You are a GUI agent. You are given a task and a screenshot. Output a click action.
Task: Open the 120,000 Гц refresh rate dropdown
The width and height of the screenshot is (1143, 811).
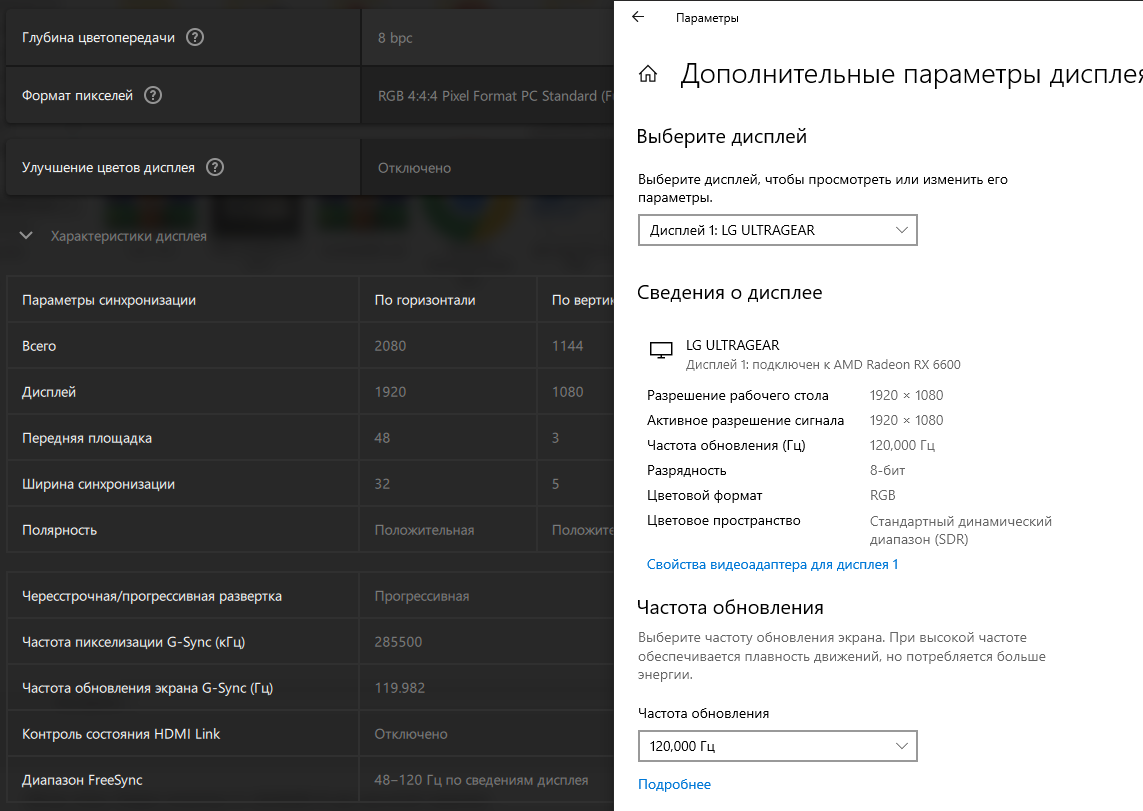tap(777, 746)
